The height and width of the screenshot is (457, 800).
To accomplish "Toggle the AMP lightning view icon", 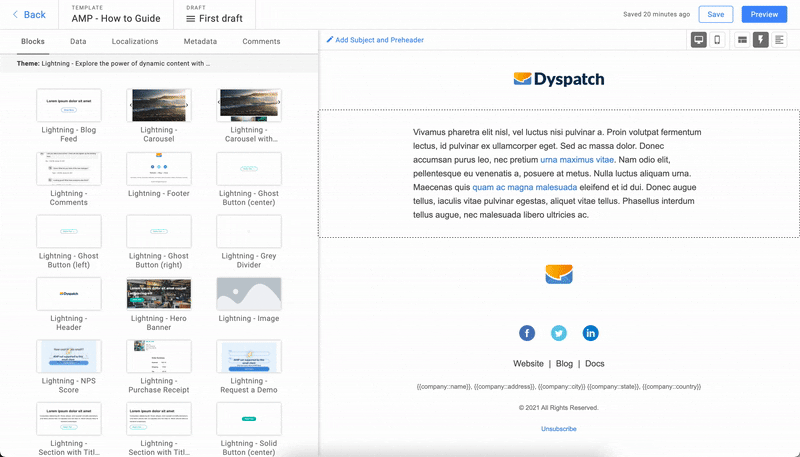I will [x=761, y=40].
